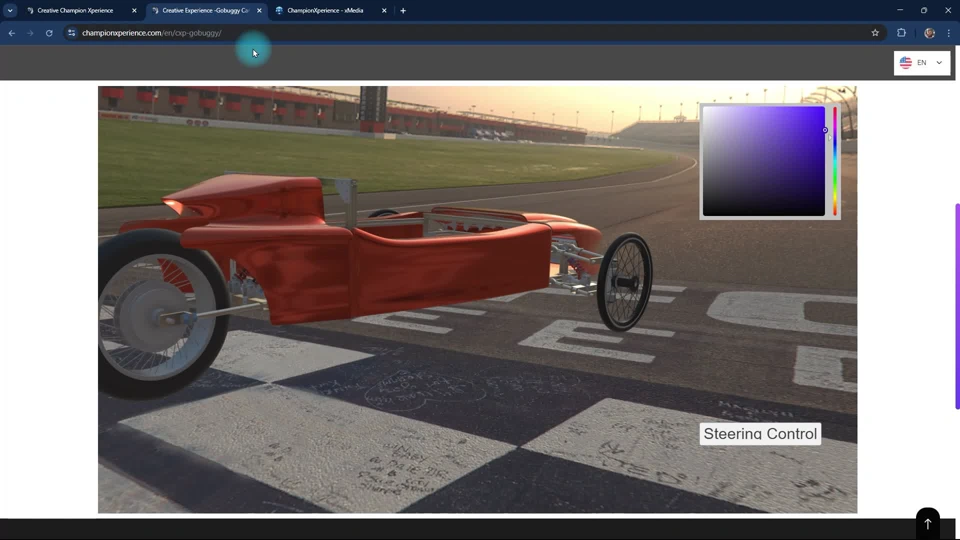
Task: Restore down the browser window
Action: pyautogui.click(x=923, y=10)
